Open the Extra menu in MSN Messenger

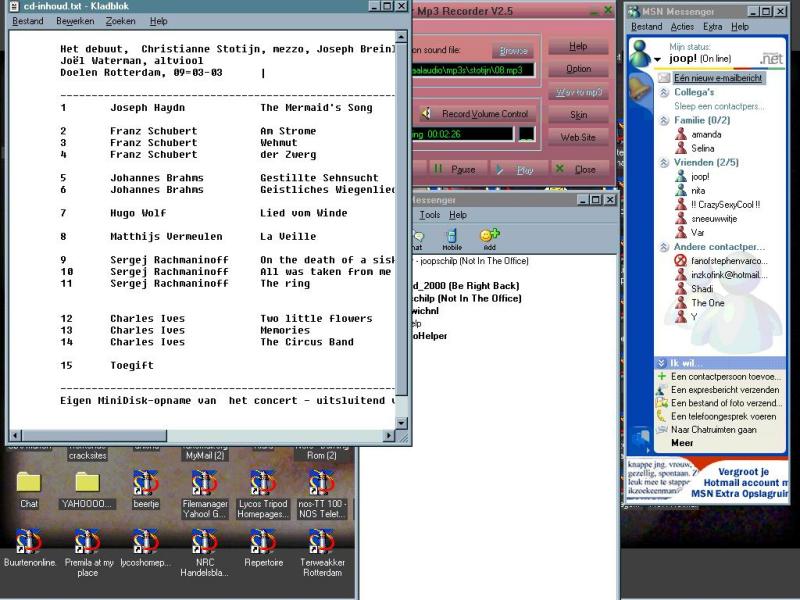(x=712, y=27)
